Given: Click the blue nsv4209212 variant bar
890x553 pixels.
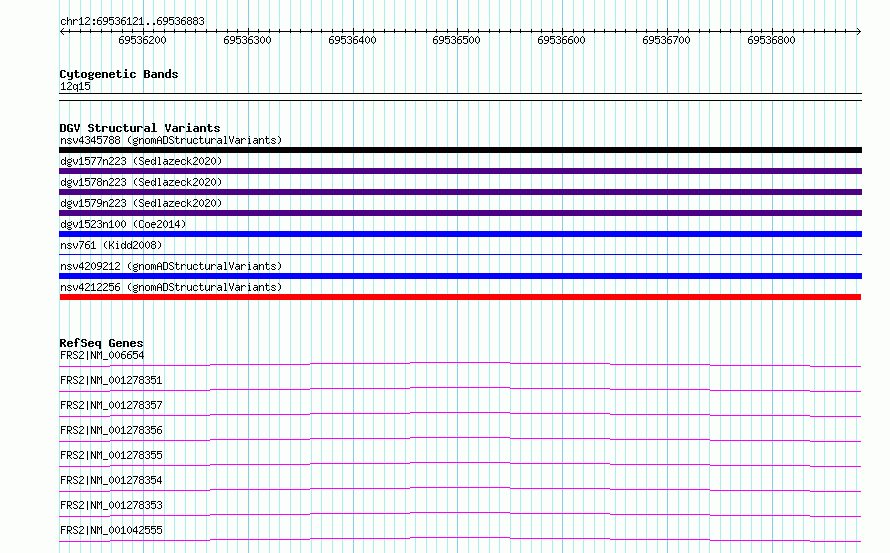Looking at the screenshot, I should point(460,276).
